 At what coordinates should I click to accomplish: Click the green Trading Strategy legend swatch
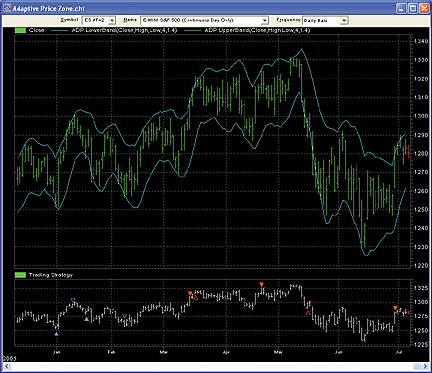pos(20,275)
